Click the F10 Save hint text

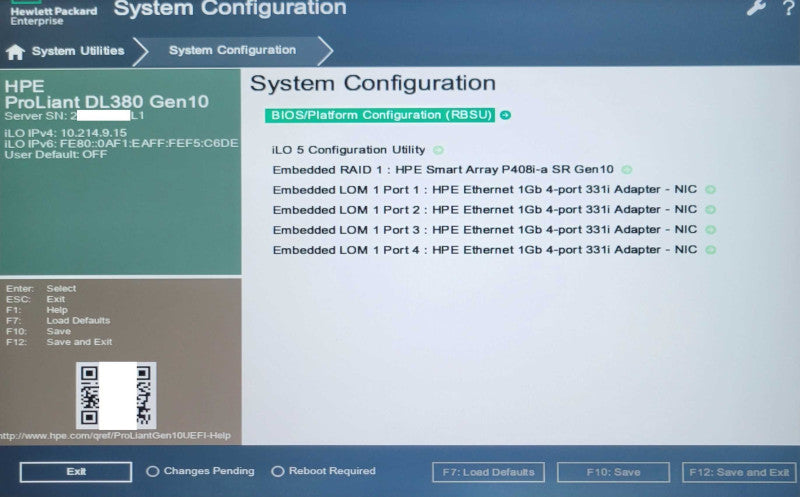pyautogui.click(x=39, y=331)
